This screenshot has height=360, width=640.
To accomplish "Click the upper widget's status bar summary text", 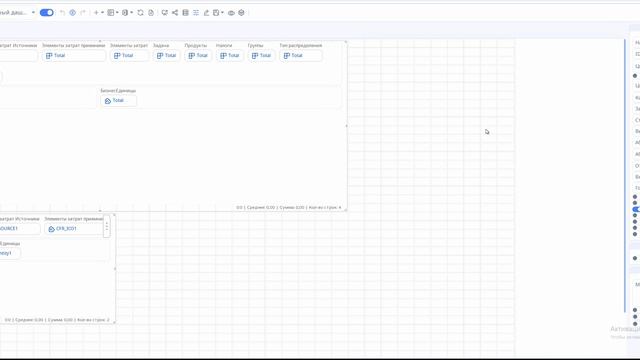I will (x=289, y=207).
